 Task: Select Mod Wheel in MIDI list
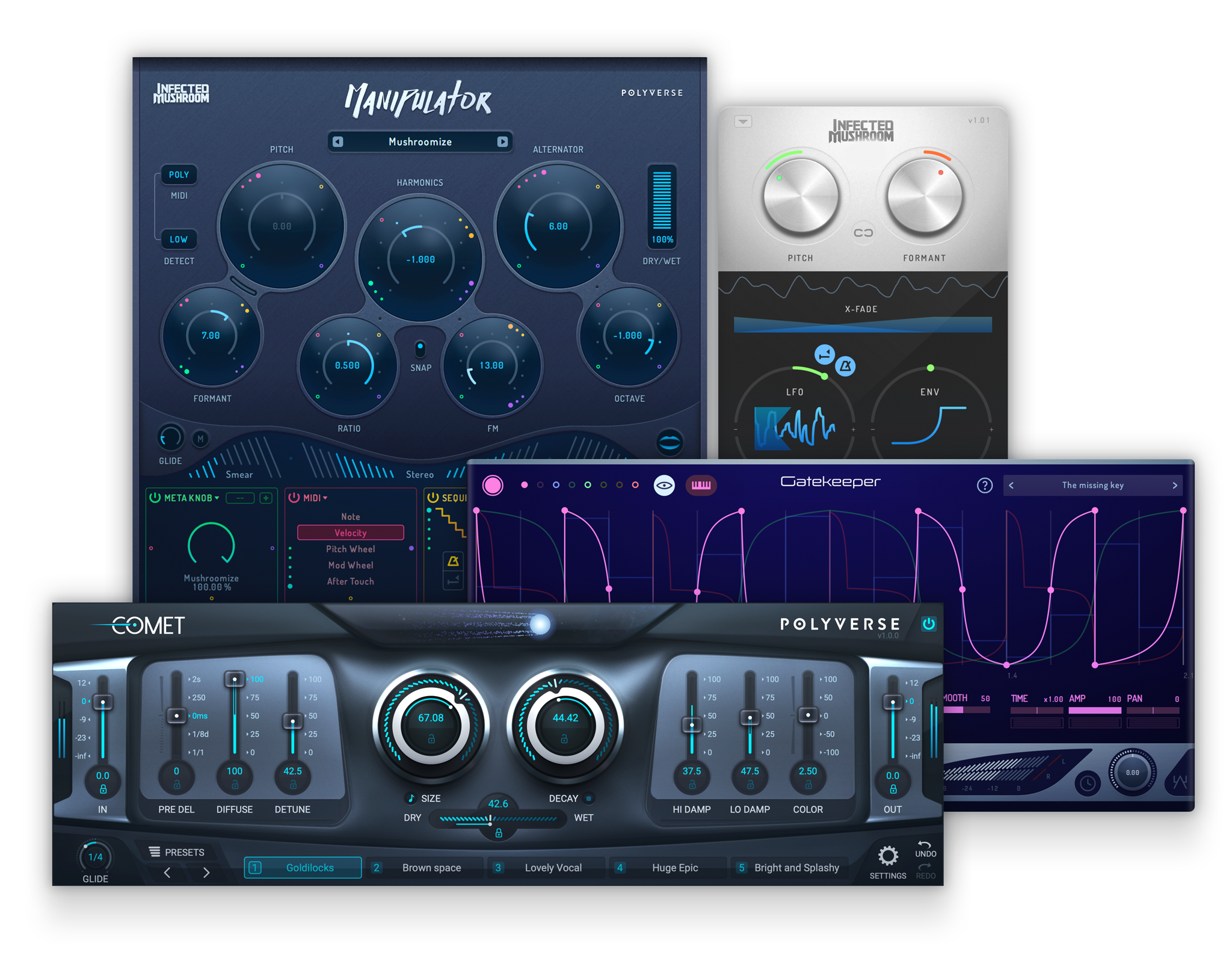click(350, 565)
